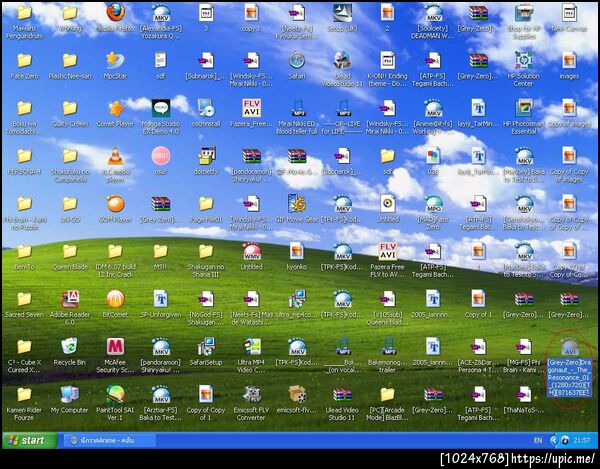600x469 pixels.
Task: Open the Plastic Nee-san folder
Action: [70, 61]
